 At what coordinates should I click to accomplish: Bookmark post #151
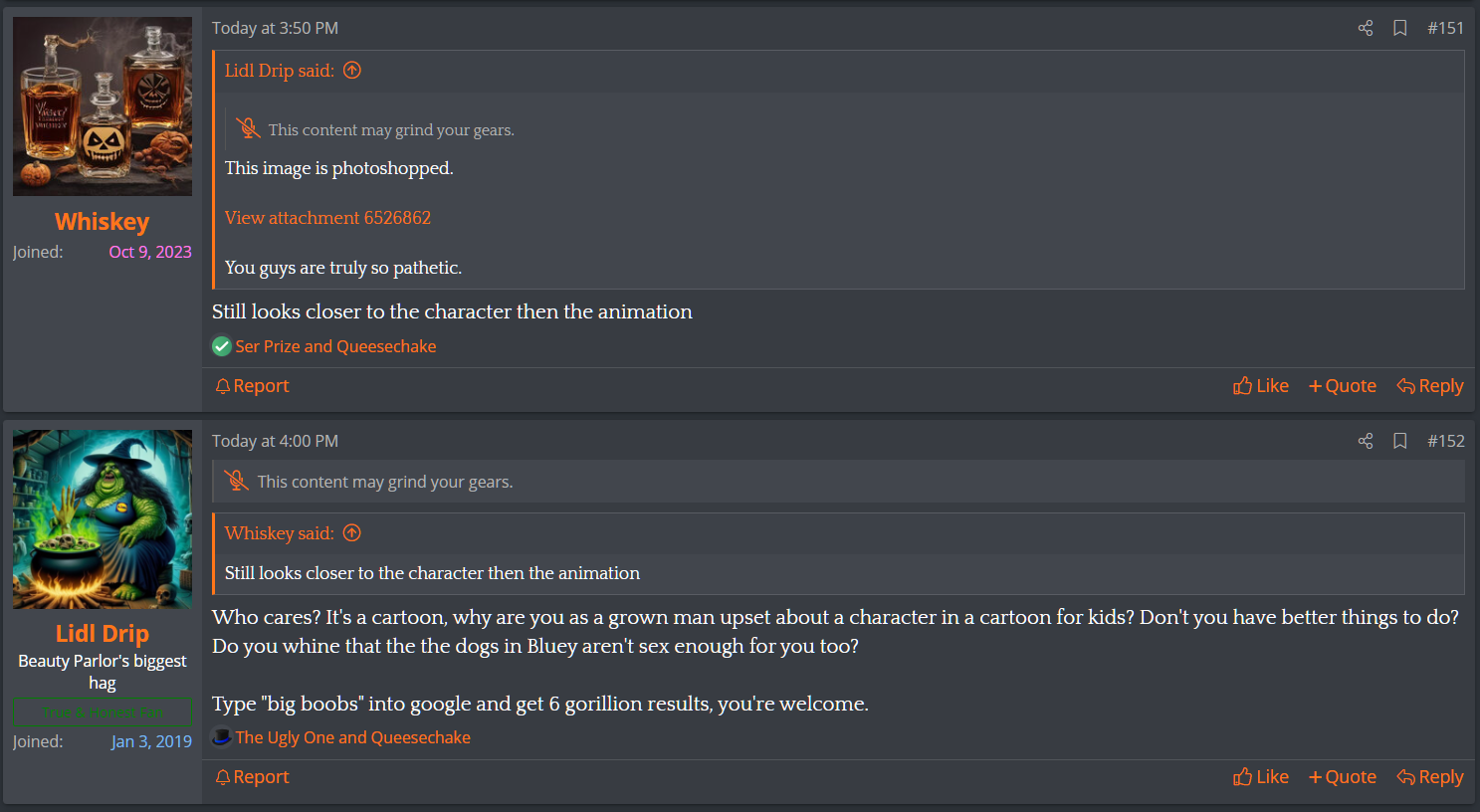pos(1399,28)
